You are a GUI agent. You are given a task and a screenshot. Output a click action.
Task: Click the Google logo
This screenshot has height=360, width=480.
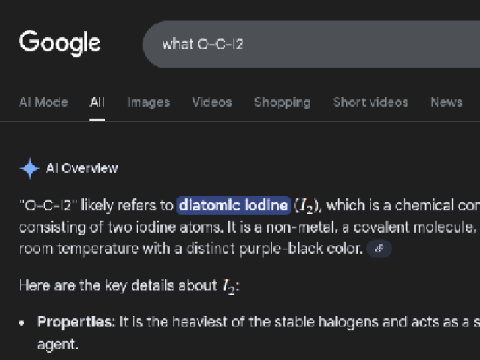tap(60, 43)
